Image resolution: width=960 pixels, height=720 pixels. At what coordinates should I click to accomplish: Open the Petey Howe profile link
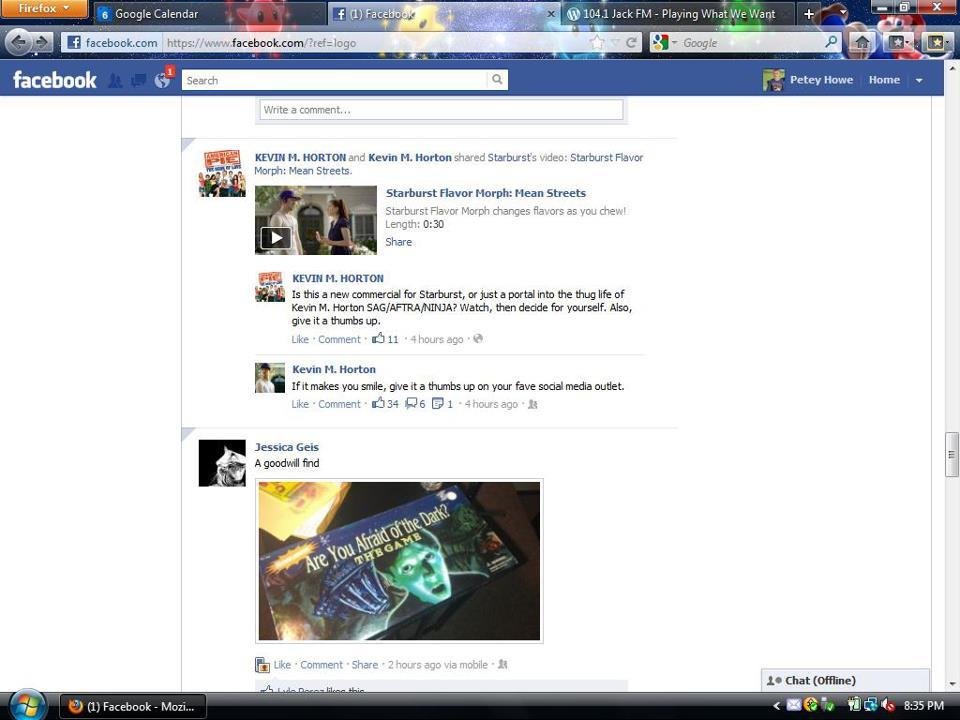(821, 80)
